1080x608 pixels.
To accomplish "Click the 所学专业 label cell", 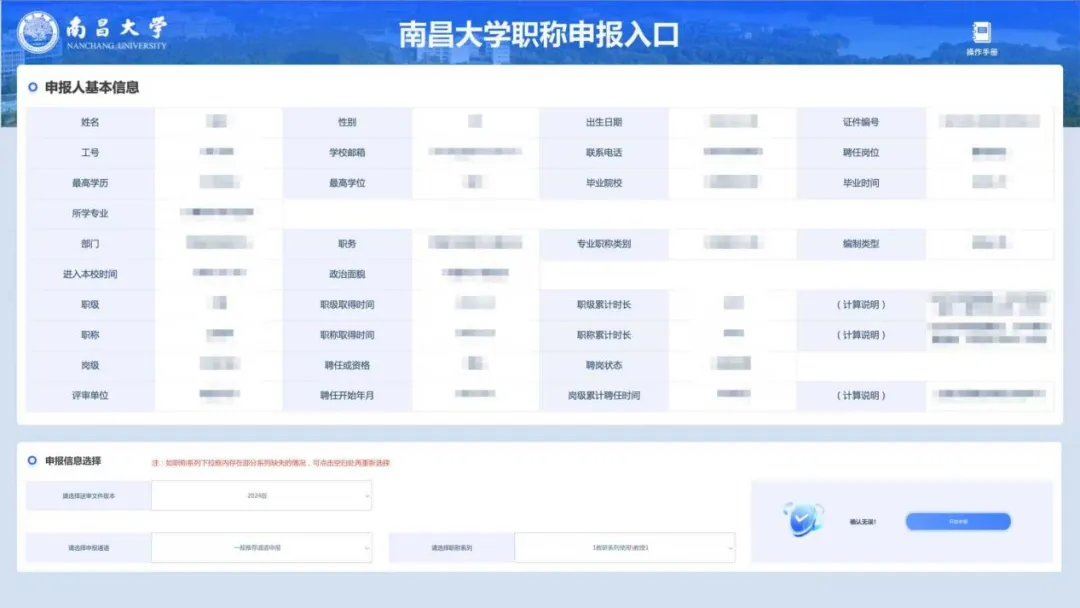I will point(90,213).
